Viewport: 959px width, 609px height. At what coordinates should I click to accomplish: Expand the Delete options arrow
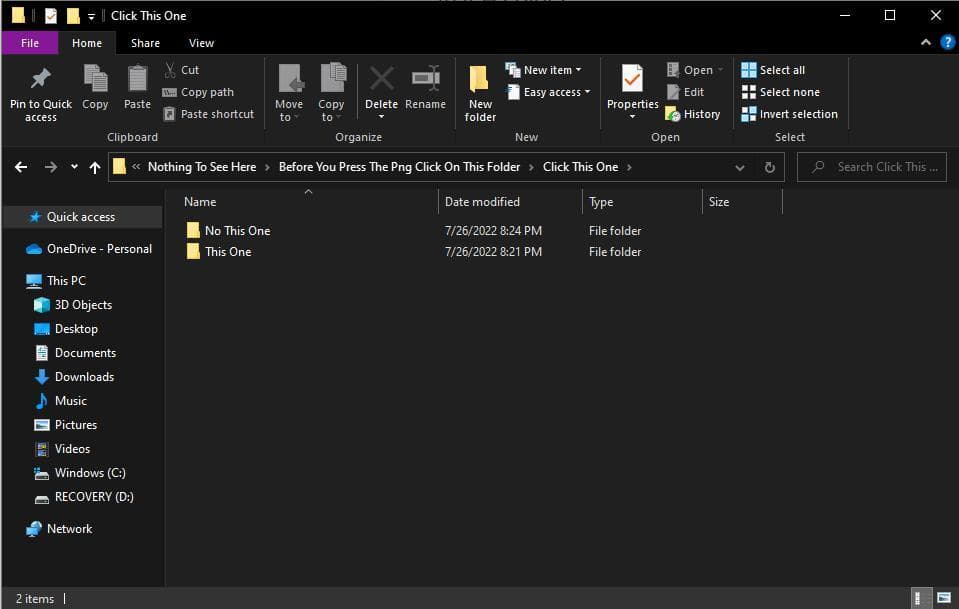pos(382,117)
